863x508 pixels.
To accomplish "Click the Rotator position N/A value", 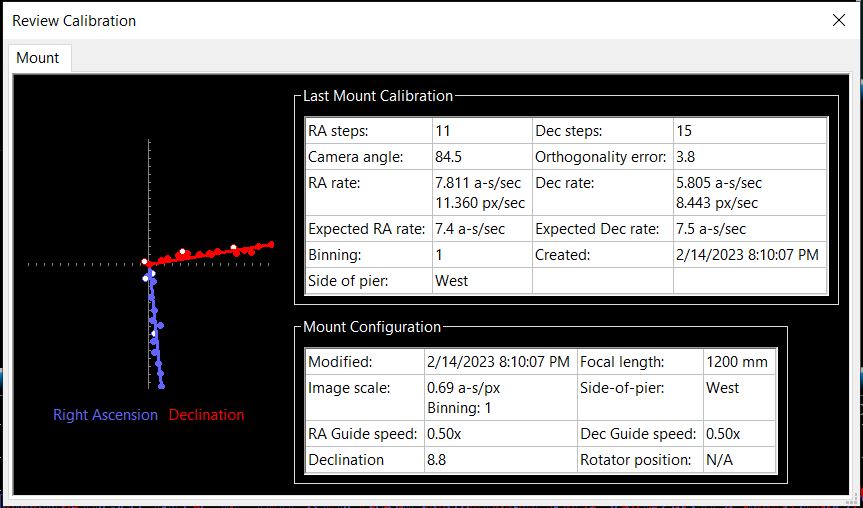I will 720,460.
